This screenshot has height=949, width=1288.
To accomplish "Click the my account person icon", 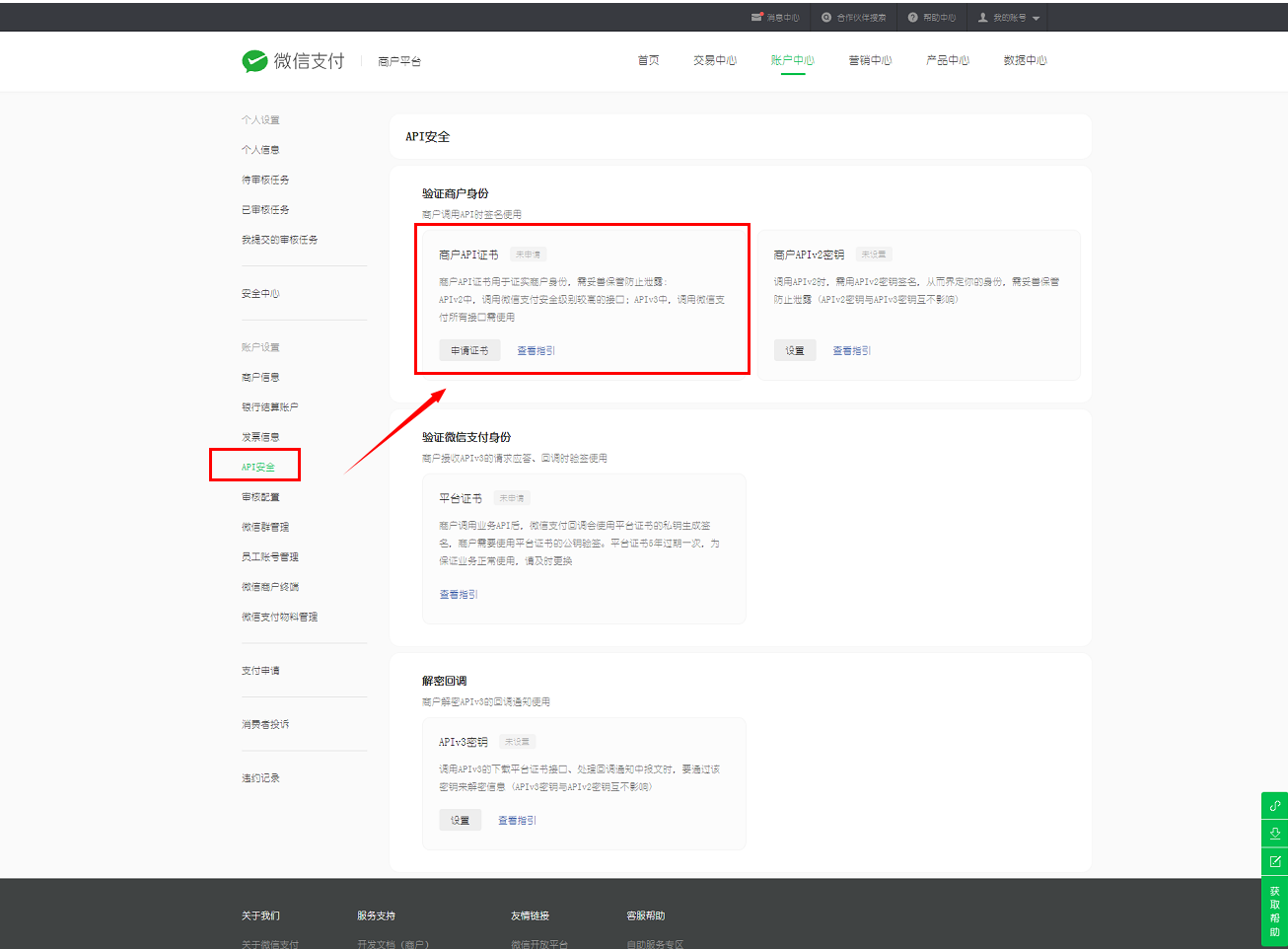I will (x=982, y=18).
